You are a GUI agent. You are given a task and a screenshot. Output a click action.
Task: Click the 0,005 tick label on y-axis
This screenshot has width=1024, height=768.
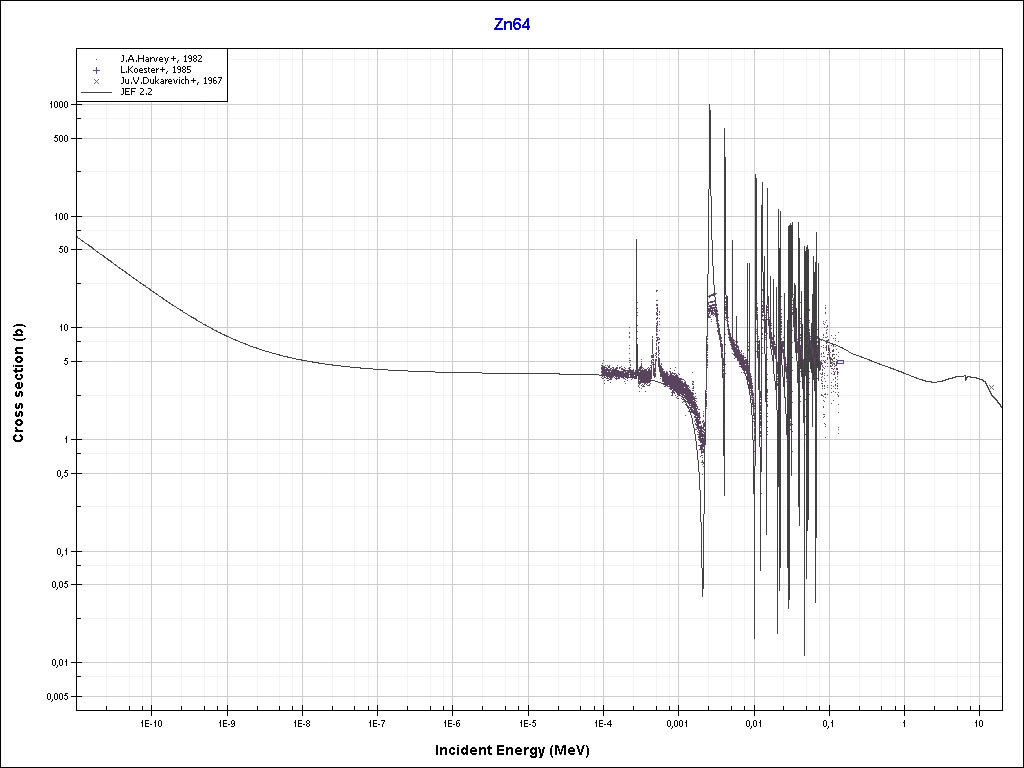(x=54, y=696)
